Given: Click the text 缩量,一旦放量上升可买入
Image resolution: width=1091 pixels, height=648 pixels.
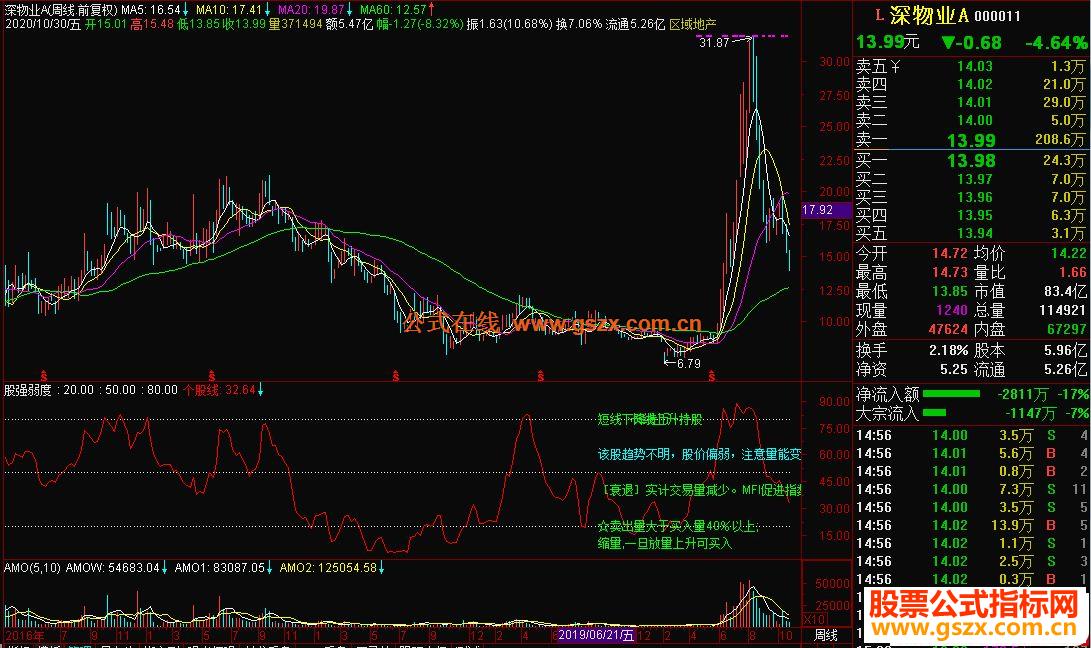Looking at the screenshot, I should (x=664, y=544).
